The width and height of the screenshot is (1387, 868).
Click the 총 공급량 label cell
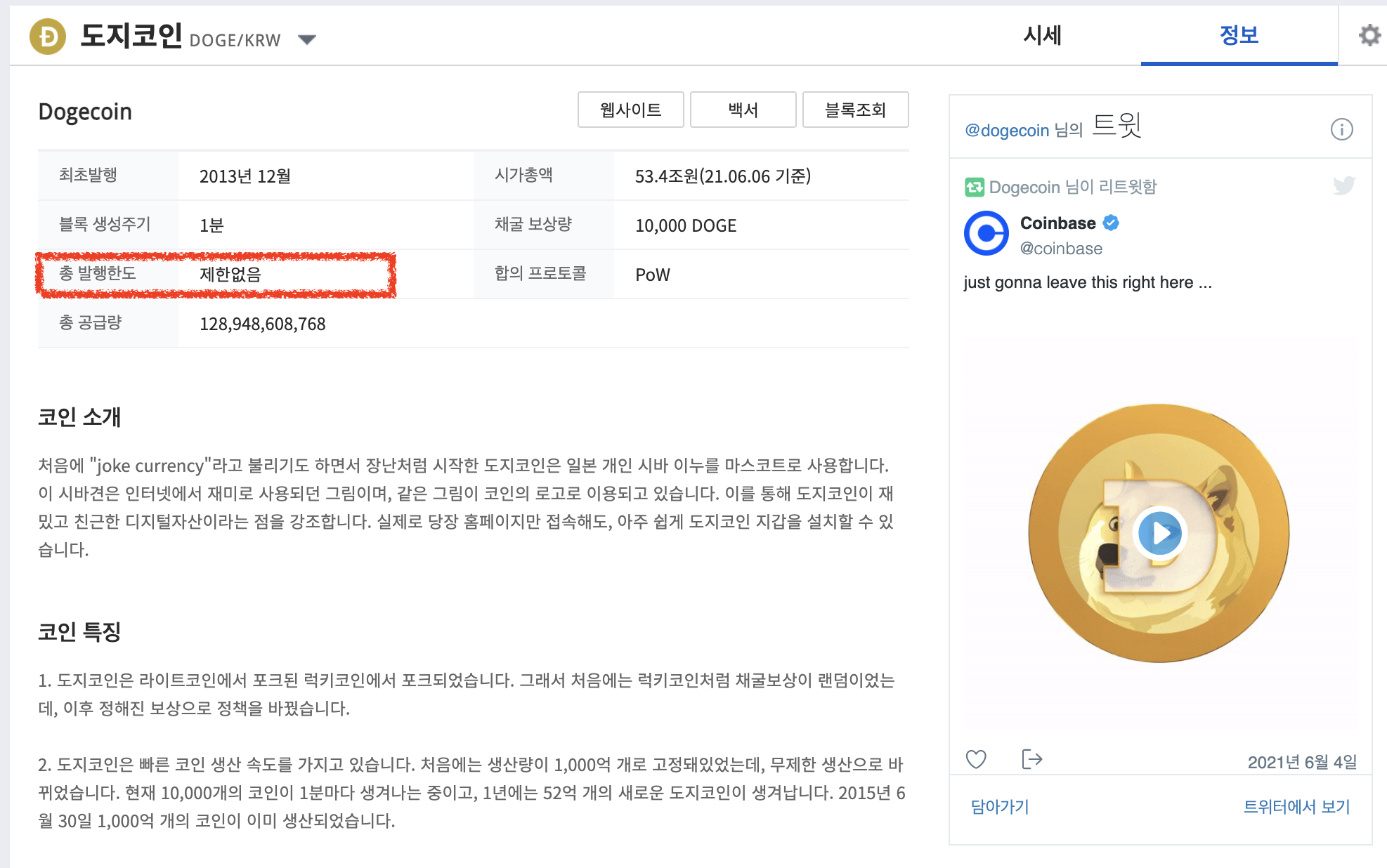(x=108, y=323)
